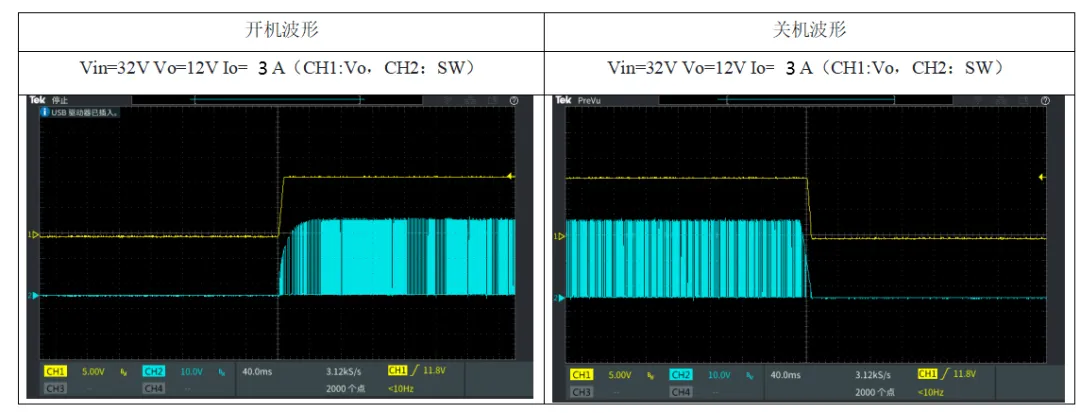Click the CH2 ground marker on right waveform
Screen dimensions: 1080x413
[560, 298]
